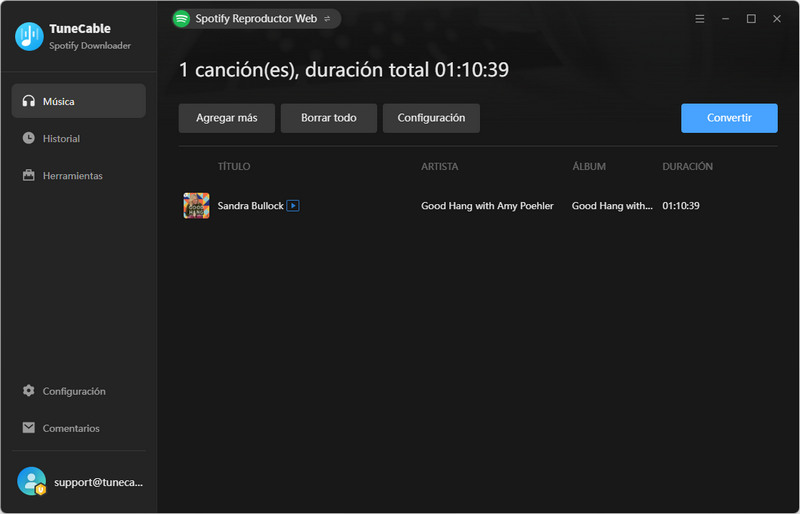Click the Spotify Downloader subtitle

90,45
